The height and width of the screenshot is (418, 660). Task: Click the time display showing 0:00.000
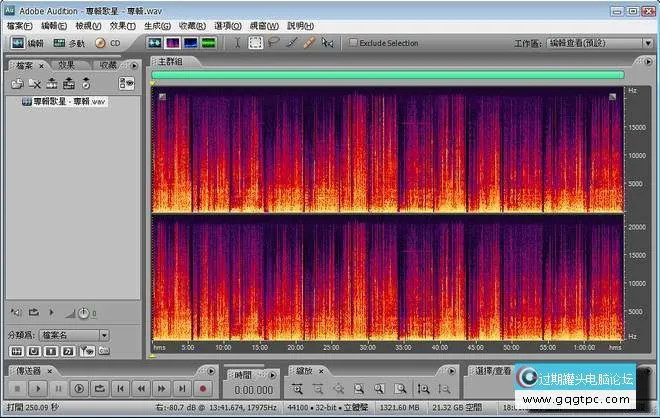(x=253, y=389)
